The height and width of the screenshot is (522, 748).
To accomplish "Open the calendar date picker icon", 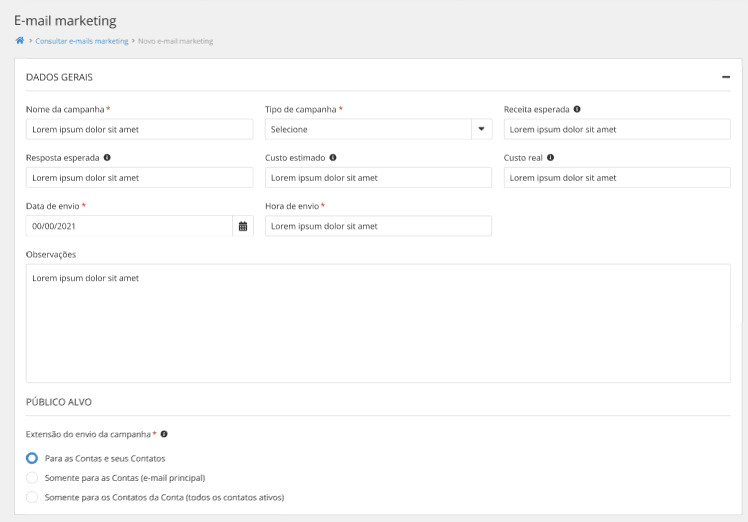I will tap(243, 226).
